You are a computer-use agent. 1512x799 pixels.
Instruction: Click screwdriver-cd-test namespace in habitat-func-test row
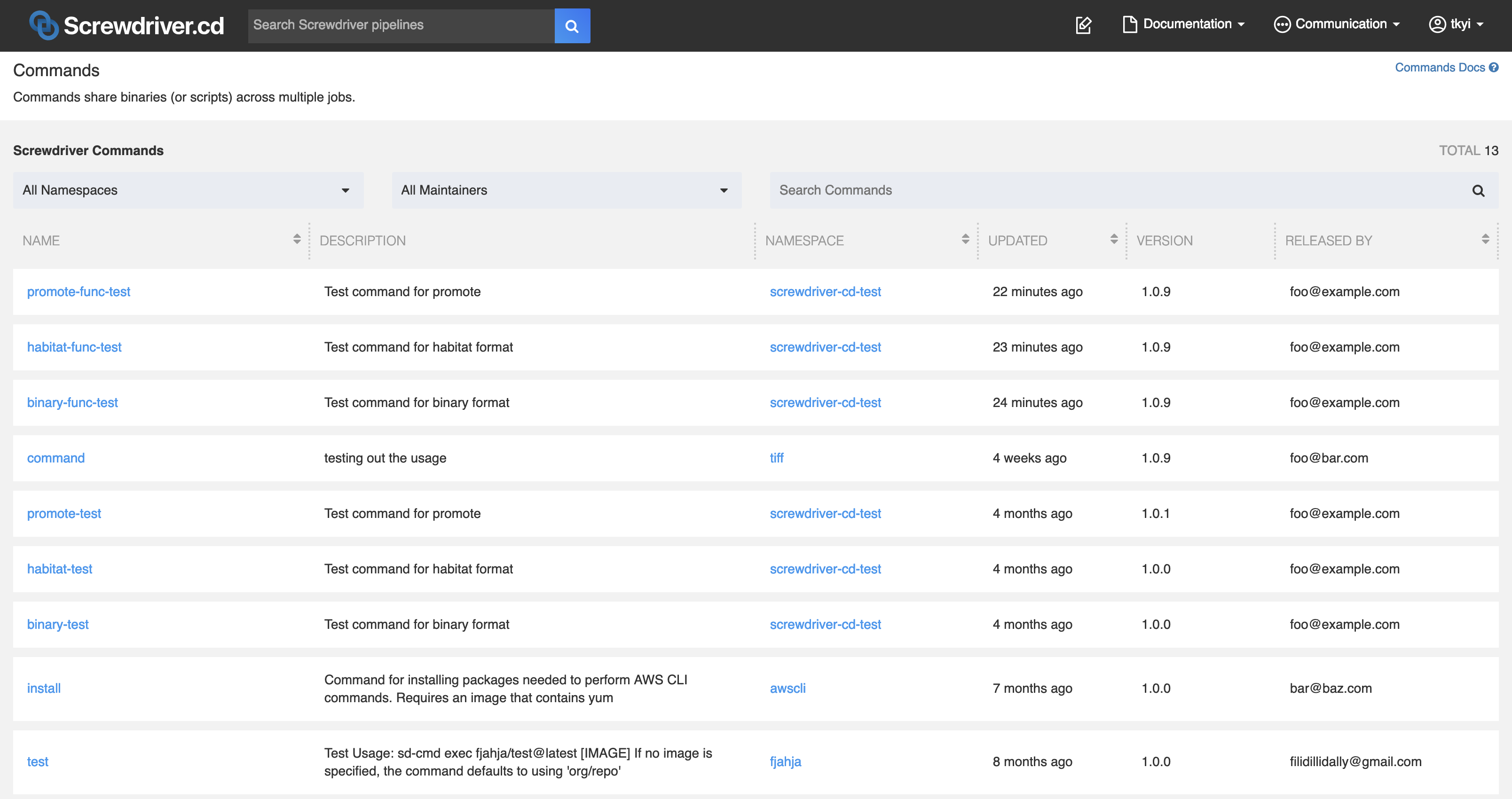[x=825, y=347]
